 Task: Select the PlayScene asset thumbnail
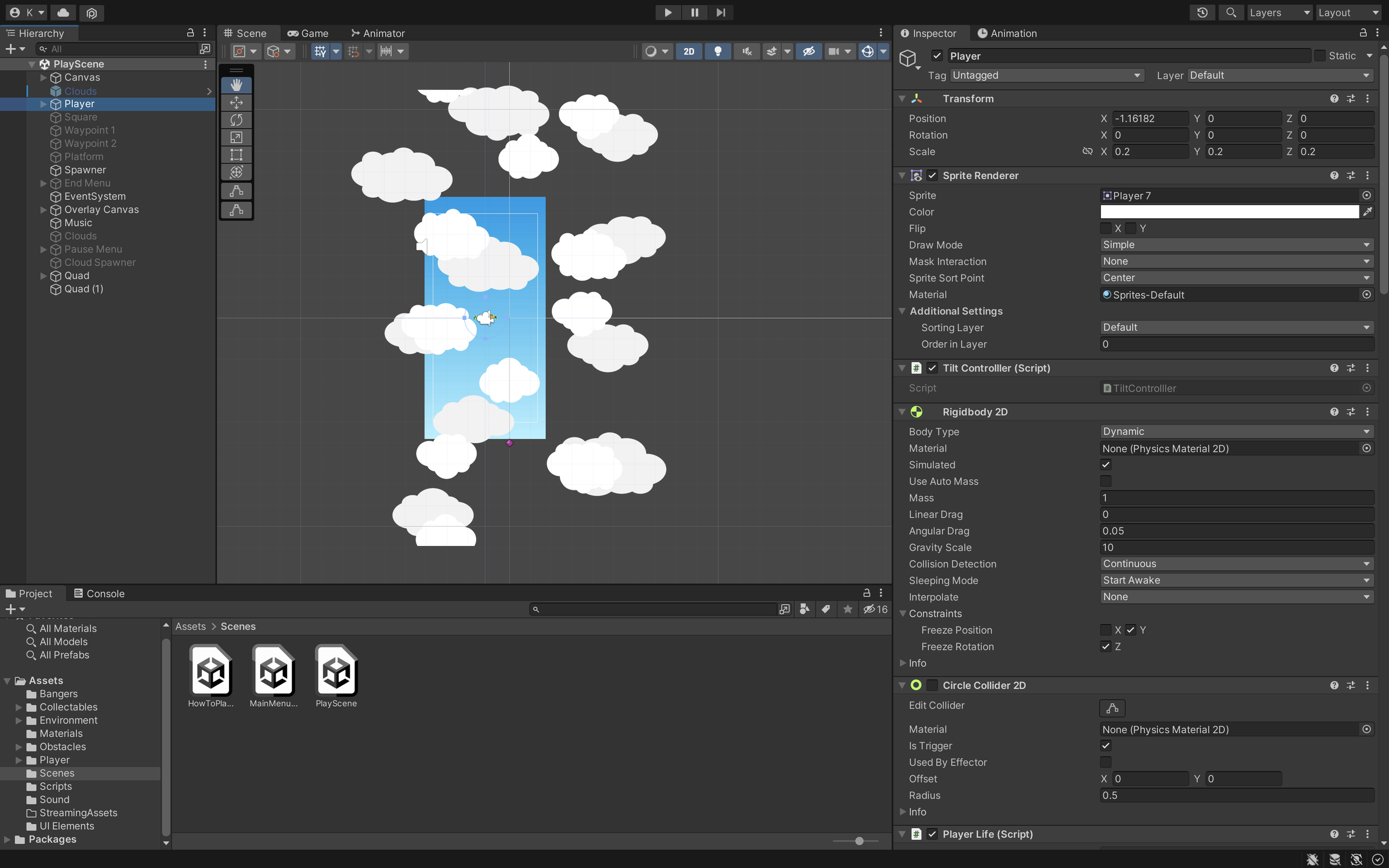click(336, 670)
